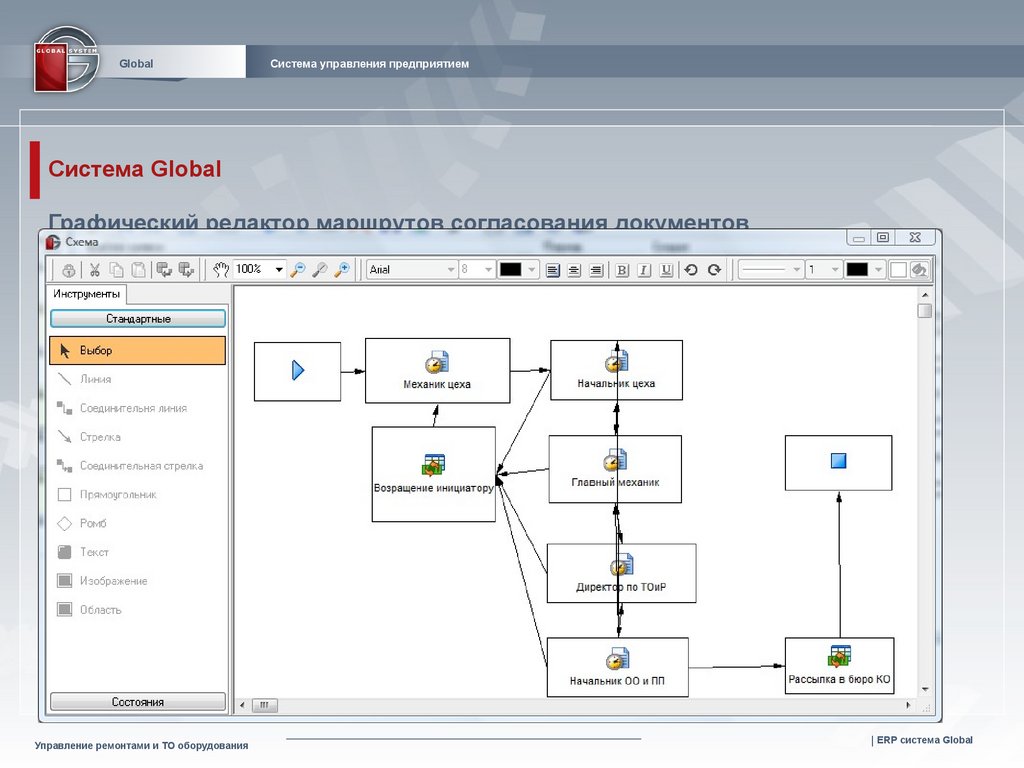Toggle bold formatting
Viewport: 1024px width, 768px height.
click(622, 270)
